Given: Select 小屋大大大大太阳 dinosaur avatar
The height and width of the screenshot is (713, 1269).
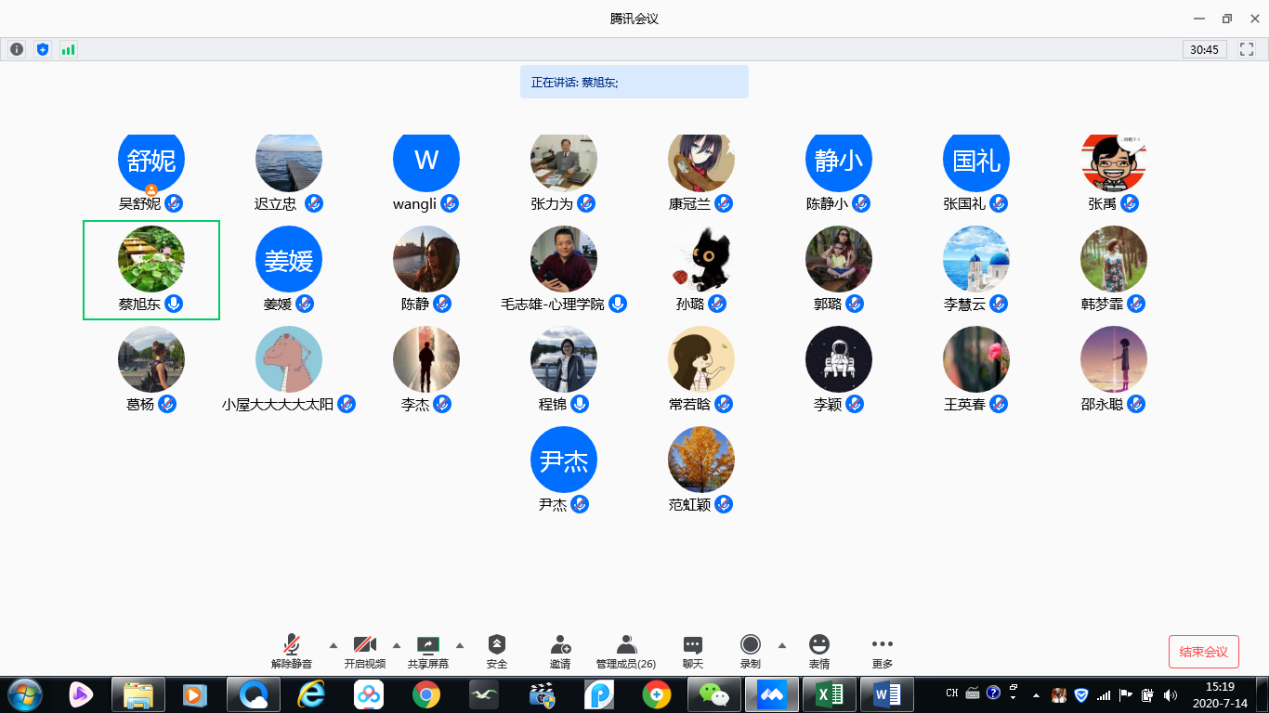Looking at the screenshot, I should tap(289, 359).
